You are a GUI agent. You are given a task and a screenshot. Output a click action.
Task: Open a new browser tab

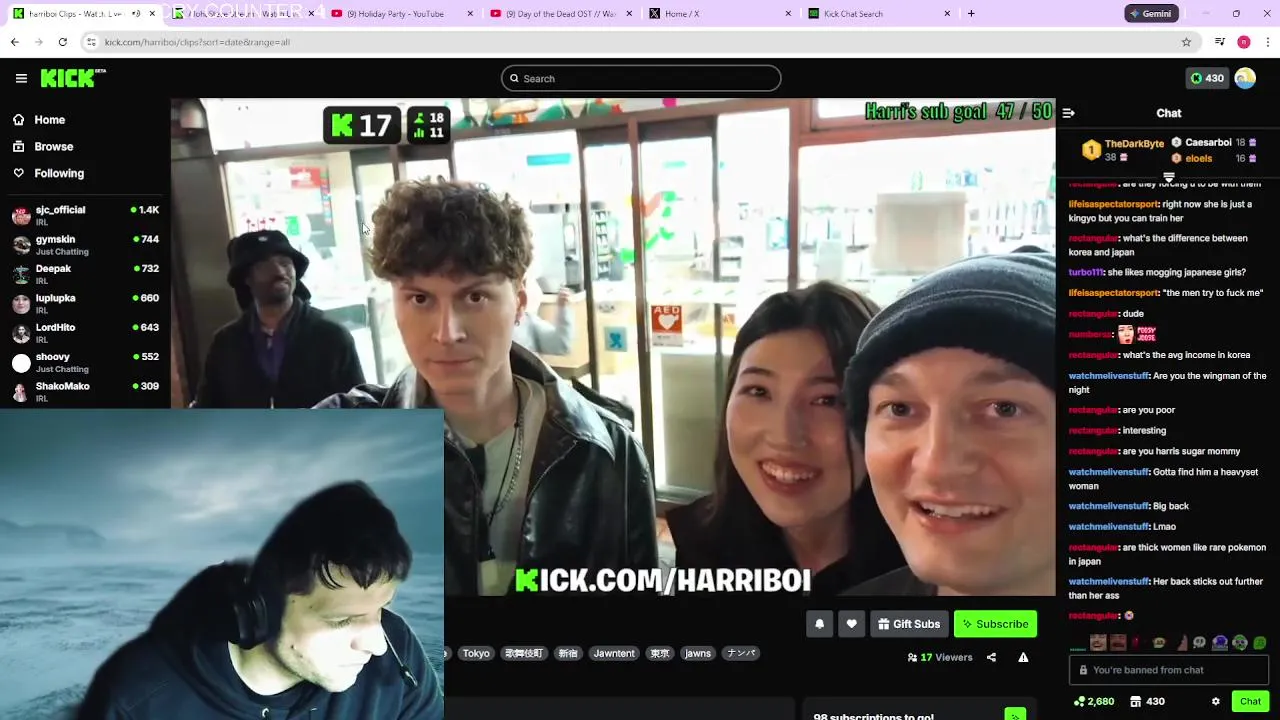click(x=971, y=14)
